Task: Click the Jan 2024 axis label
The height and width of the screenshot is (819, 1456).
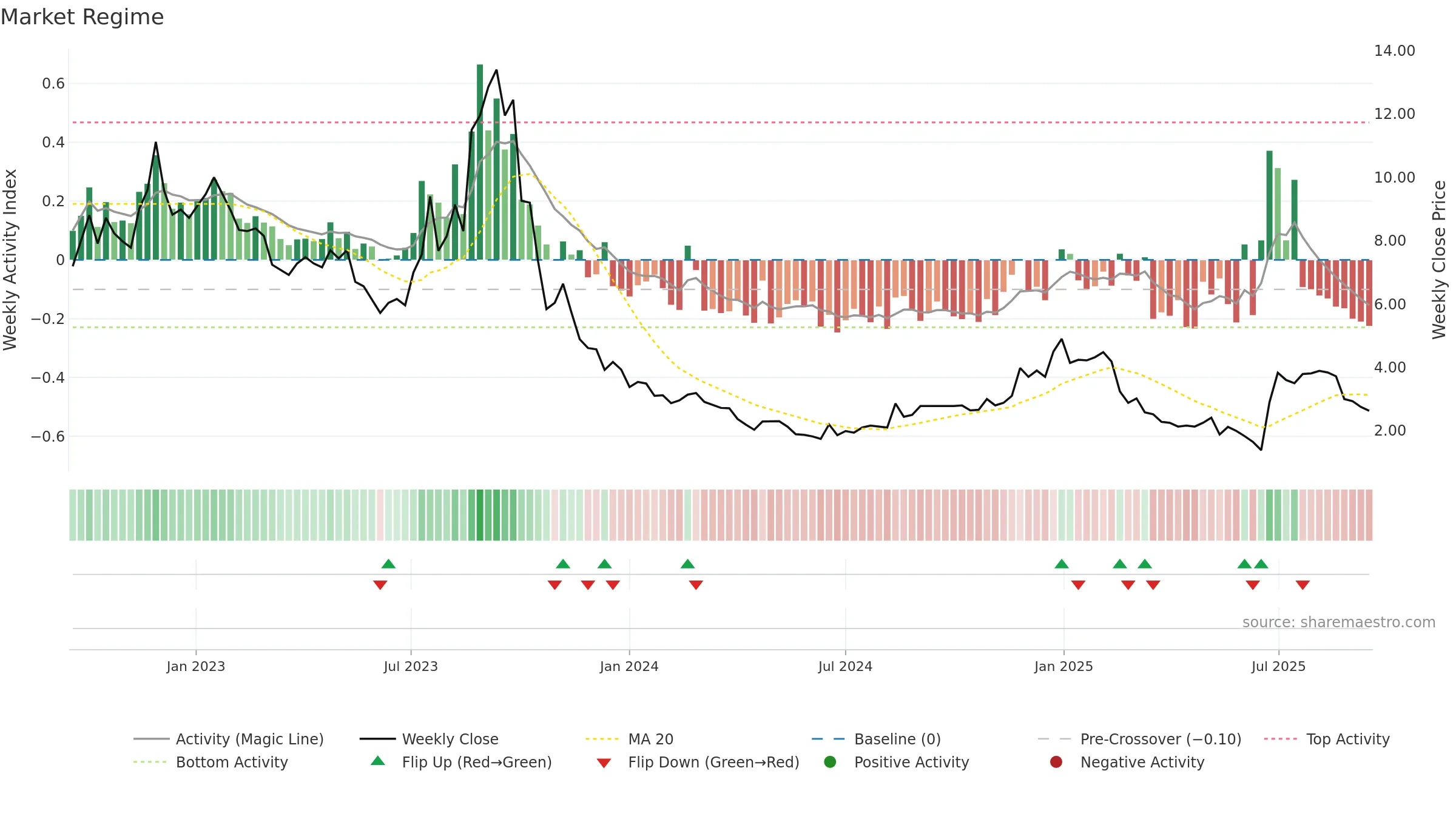Action: point(629,666)
